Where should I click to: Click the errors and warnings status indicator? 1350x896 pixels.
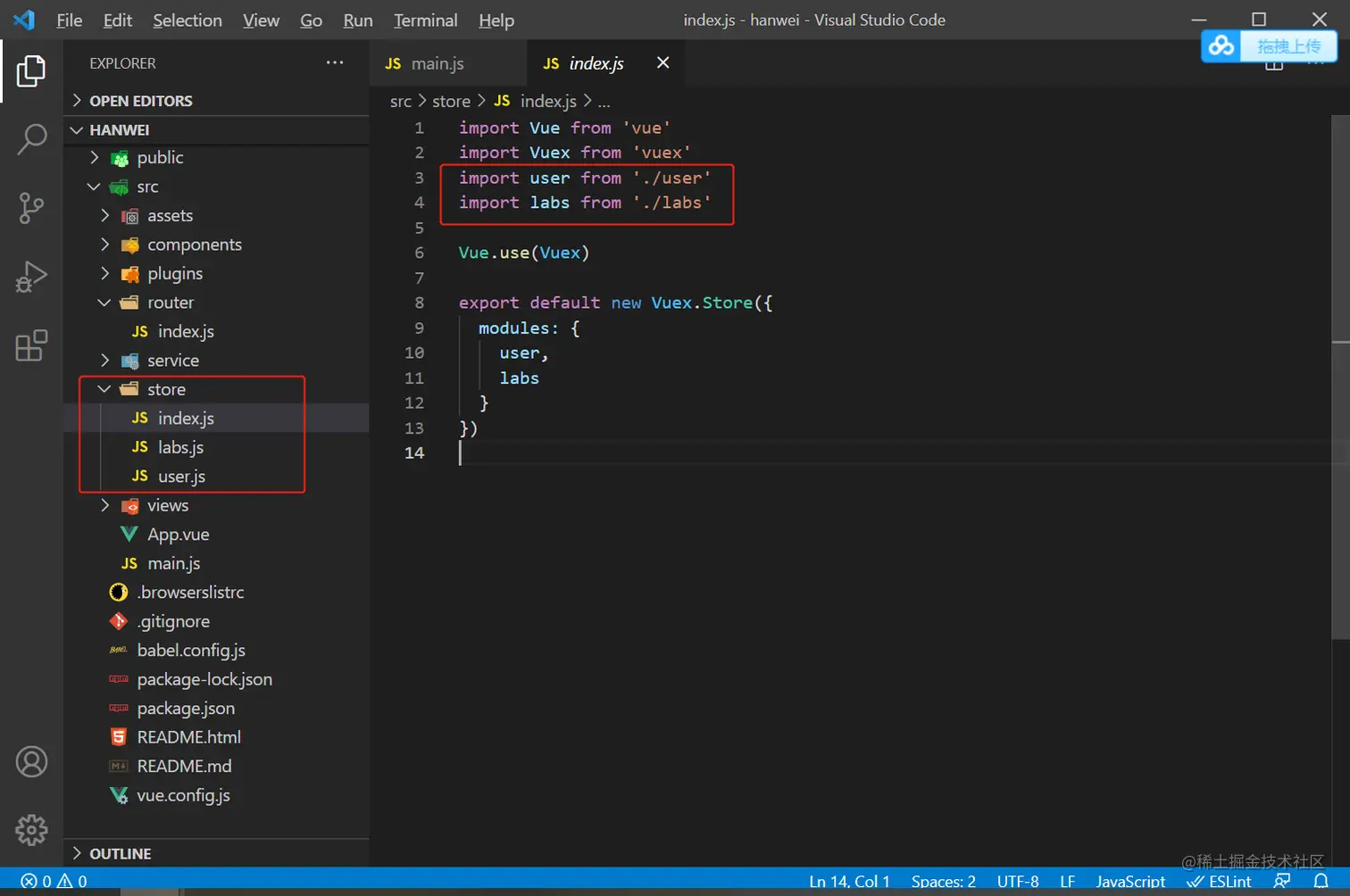pyautogui.click(x=54, y=882)
